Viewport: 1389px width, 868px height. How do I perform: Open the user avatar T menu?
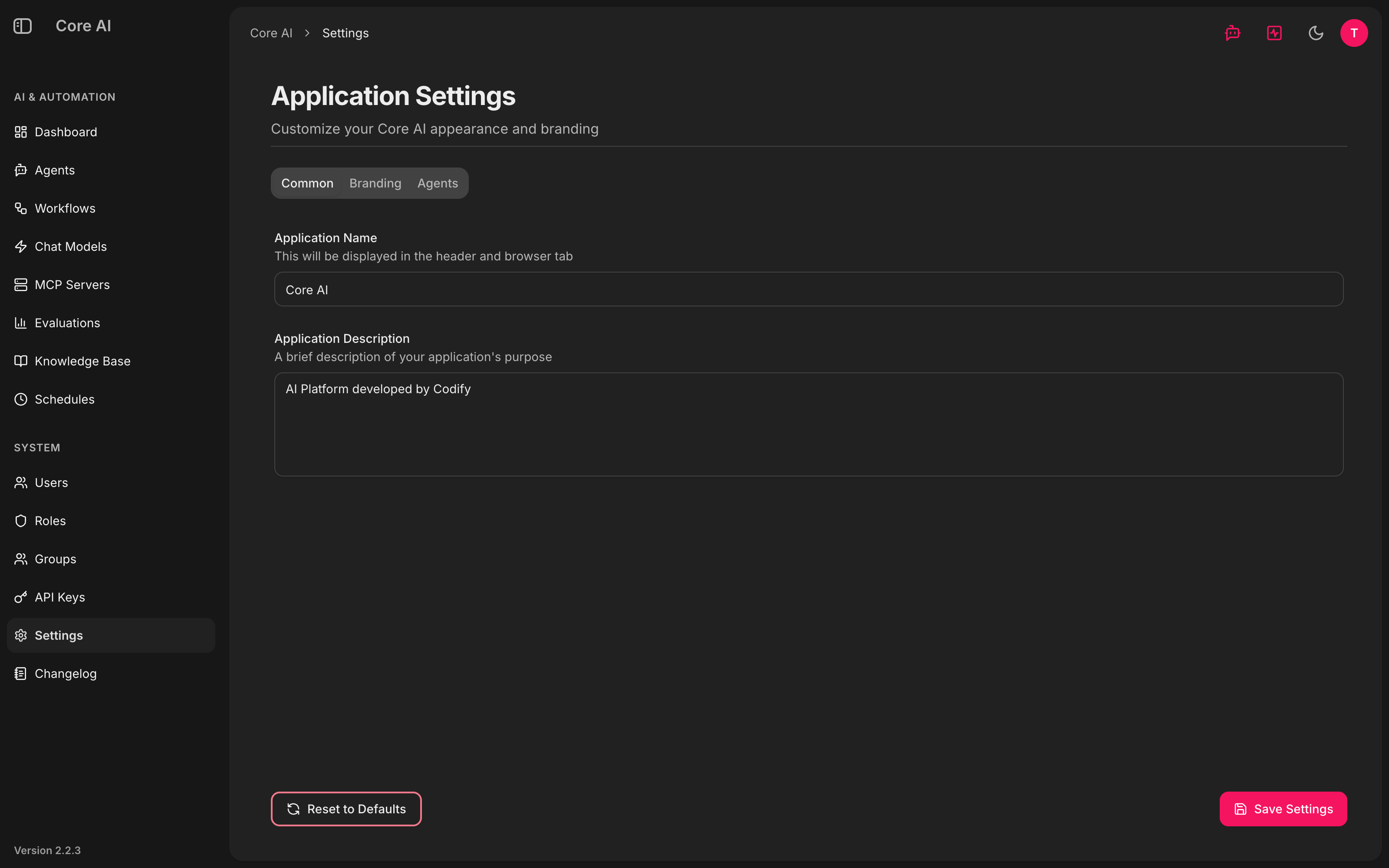pos(1354,33)
